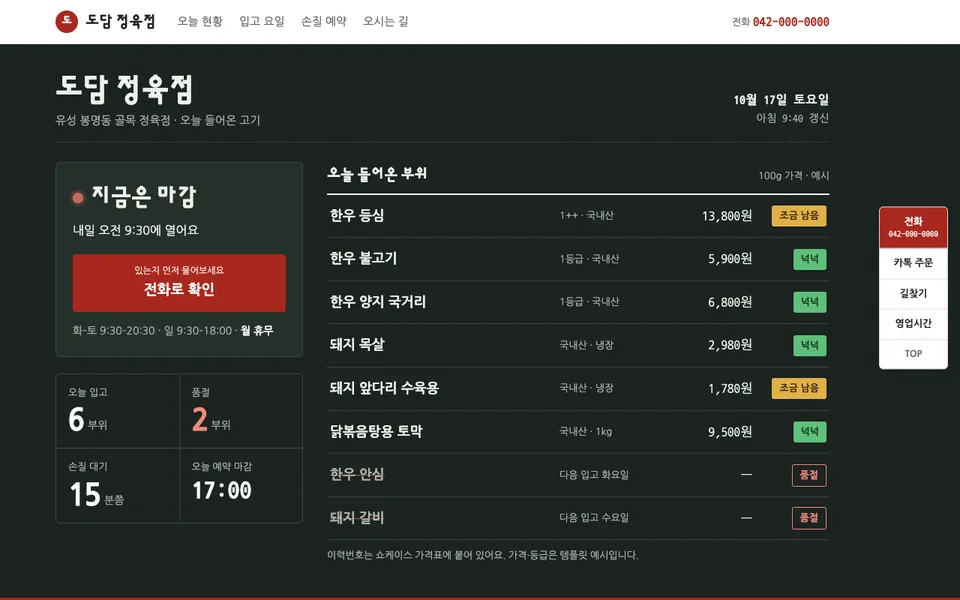Image resolution: width=960 pixels, height=600 pixels.
Task: Click 넉넉 badge on 한우 양지 국거리 row
Action: [x=809, y=302]
